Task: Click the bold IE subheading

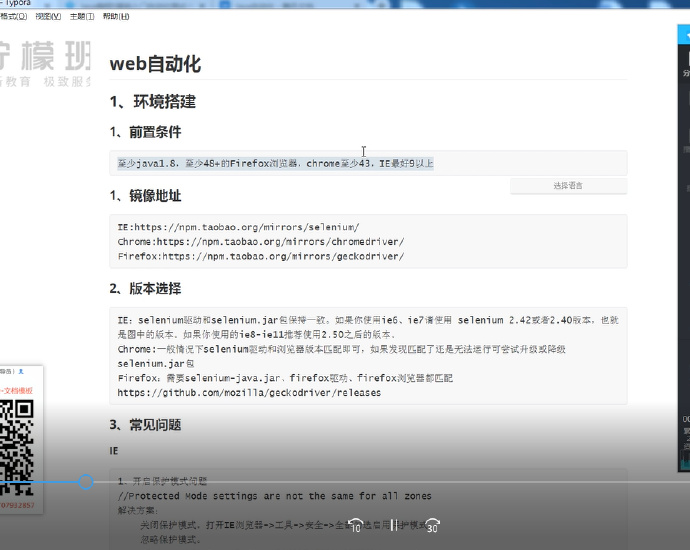Action: pos(114,451)
